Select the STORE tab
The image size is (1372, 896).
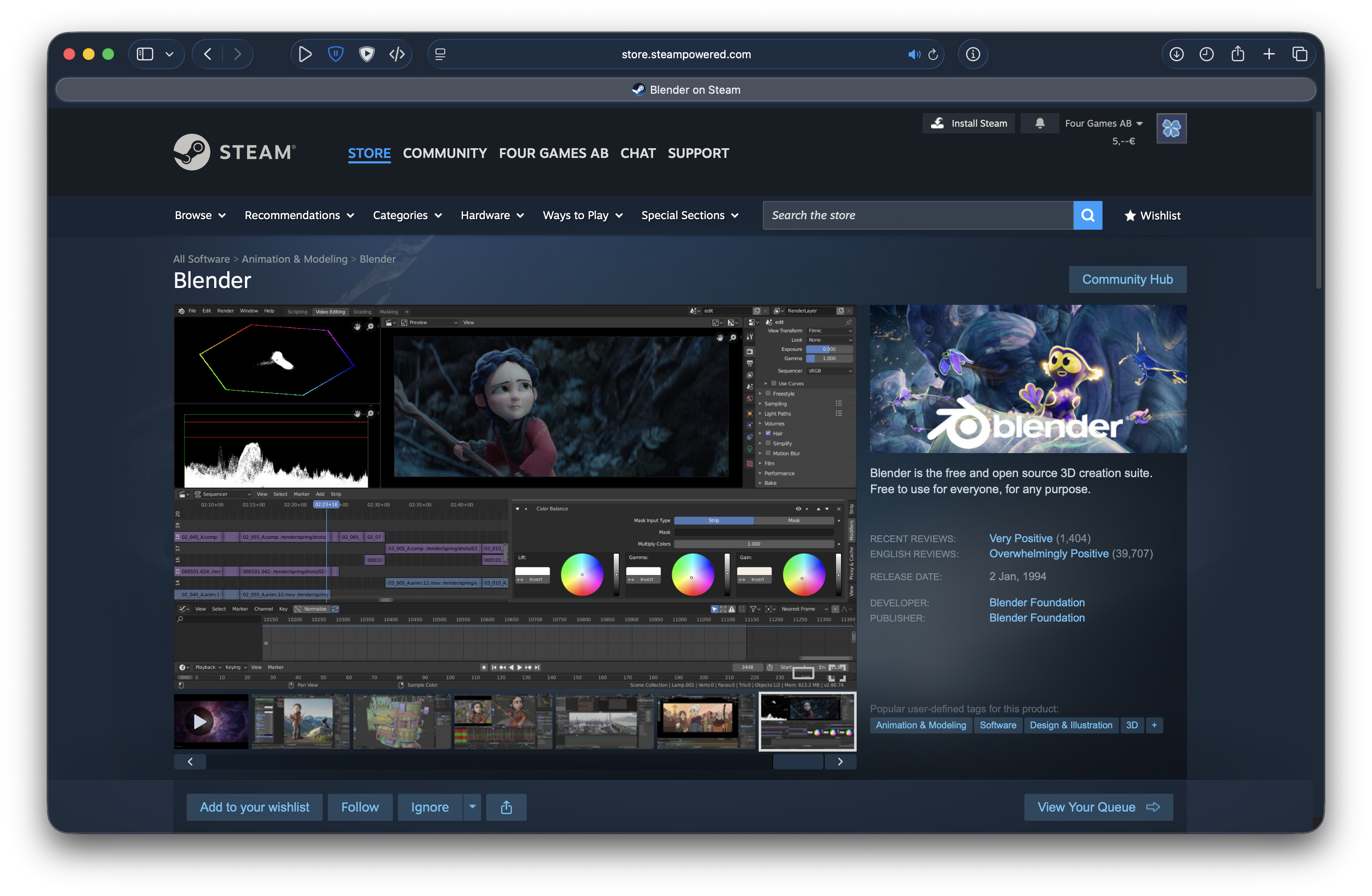coord(370,153)
